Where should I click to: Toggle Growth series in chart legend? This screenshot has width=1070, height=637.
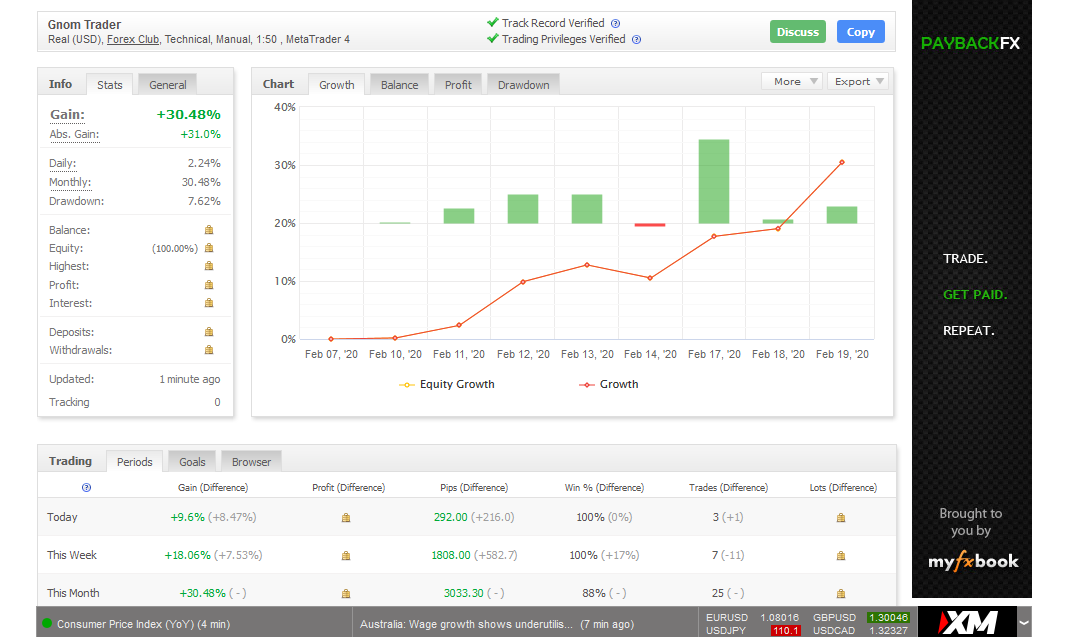click(609, 384)
